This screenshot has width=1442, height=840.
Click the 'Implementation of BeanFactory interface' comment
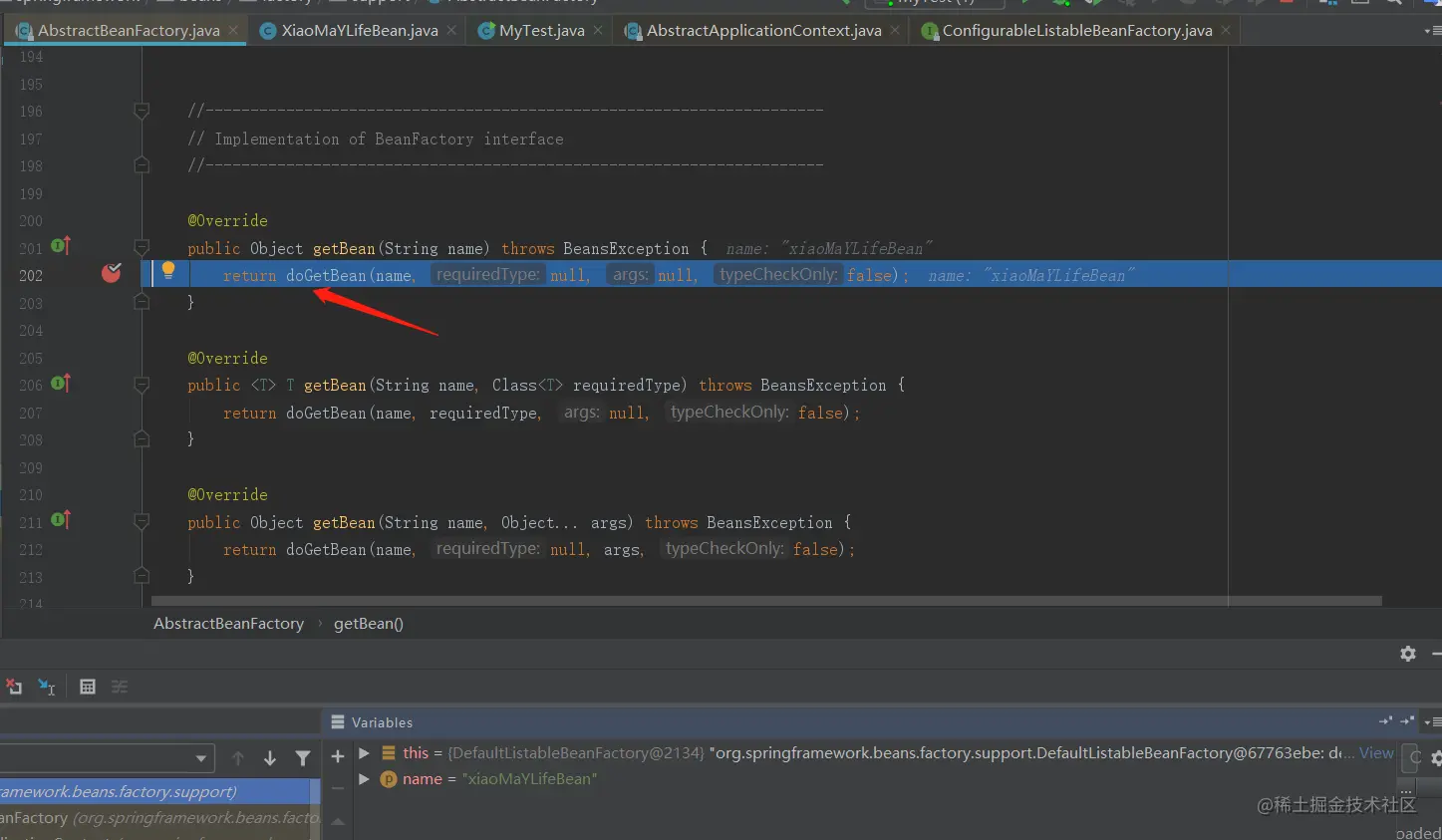click(x=375, y=140)
